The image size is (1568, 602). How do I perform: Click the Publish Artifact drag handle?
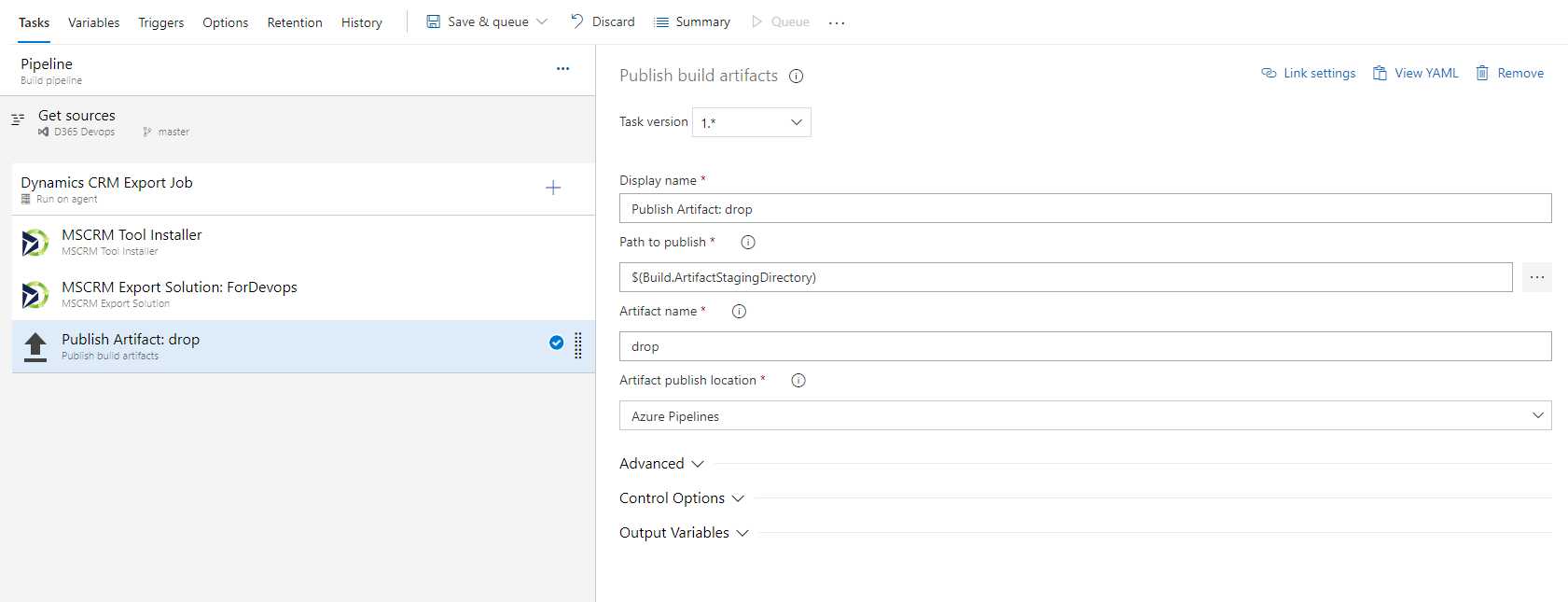pyautogui.click(x=578, y=345)
